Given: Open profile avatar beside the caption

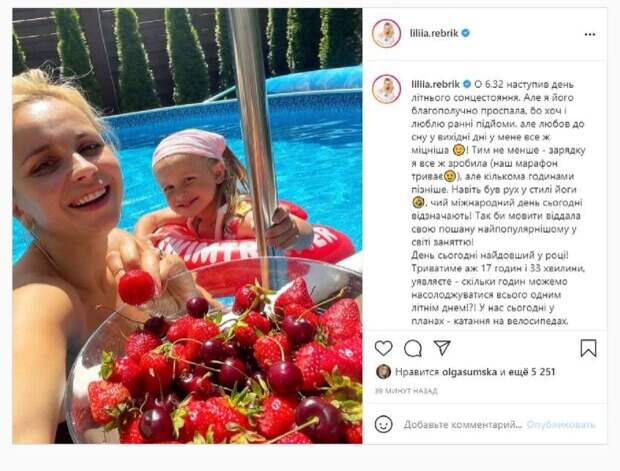Looking at the screenshot, I should tap(386, 89).
